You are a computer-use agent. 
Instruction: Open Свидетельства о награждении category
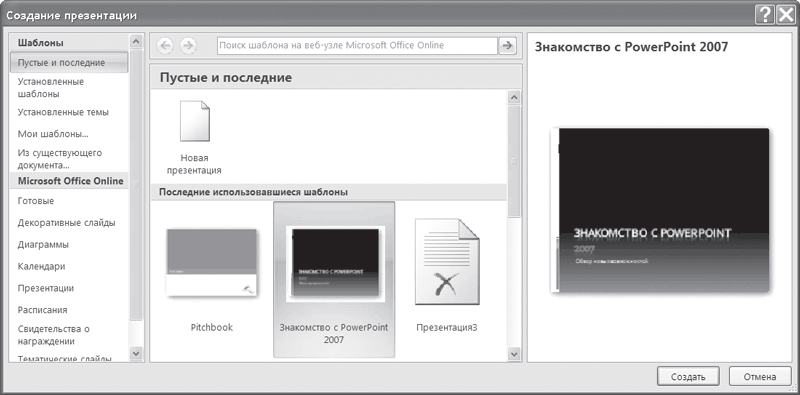54,335
